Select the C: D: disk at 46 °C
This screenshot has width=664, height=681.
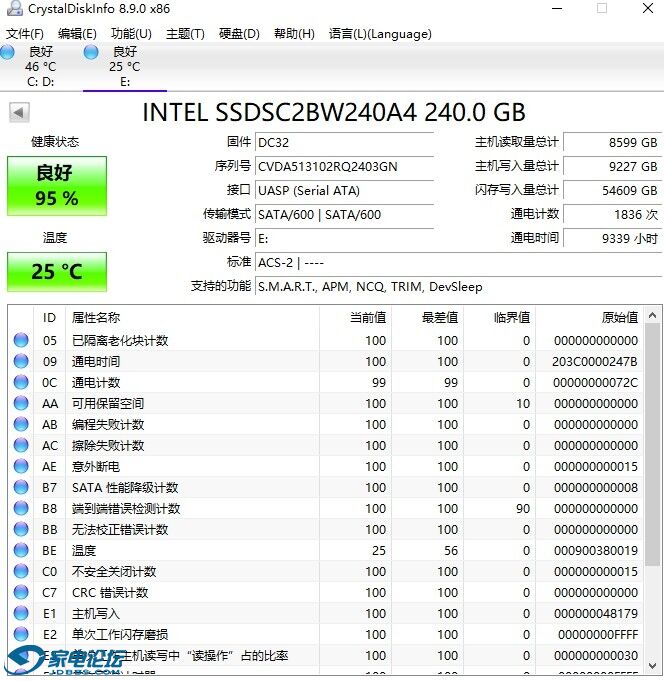40,66
